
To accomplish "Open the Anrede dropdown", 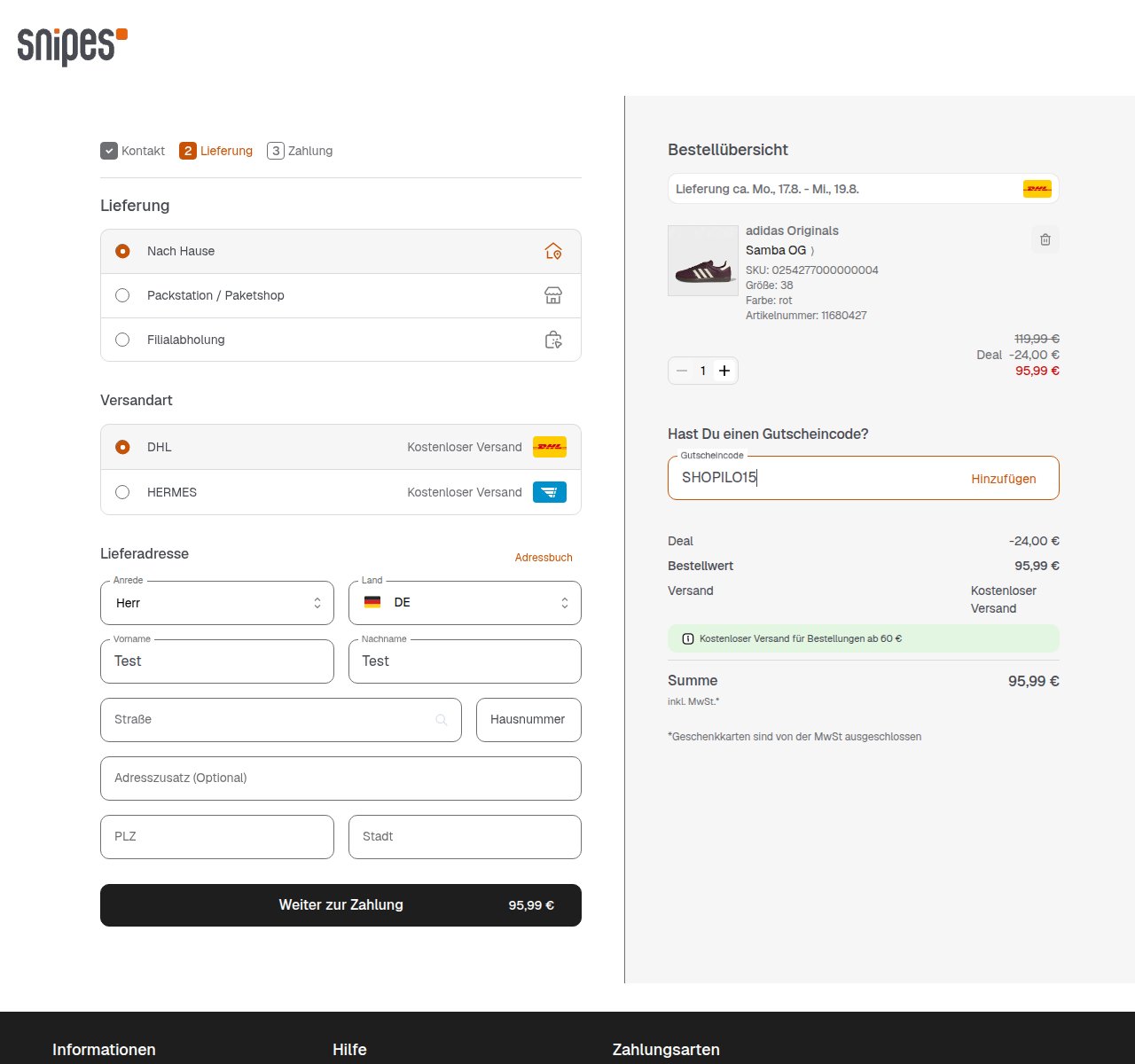I will click(217, 603).
